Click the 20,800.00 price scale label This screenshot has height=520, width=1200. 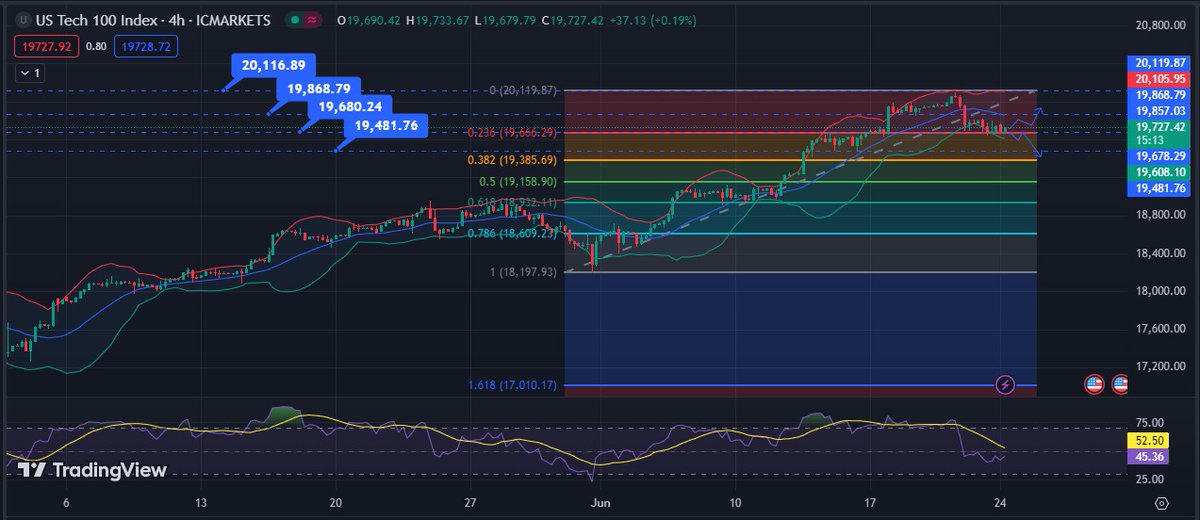(x=1162, y=25)
